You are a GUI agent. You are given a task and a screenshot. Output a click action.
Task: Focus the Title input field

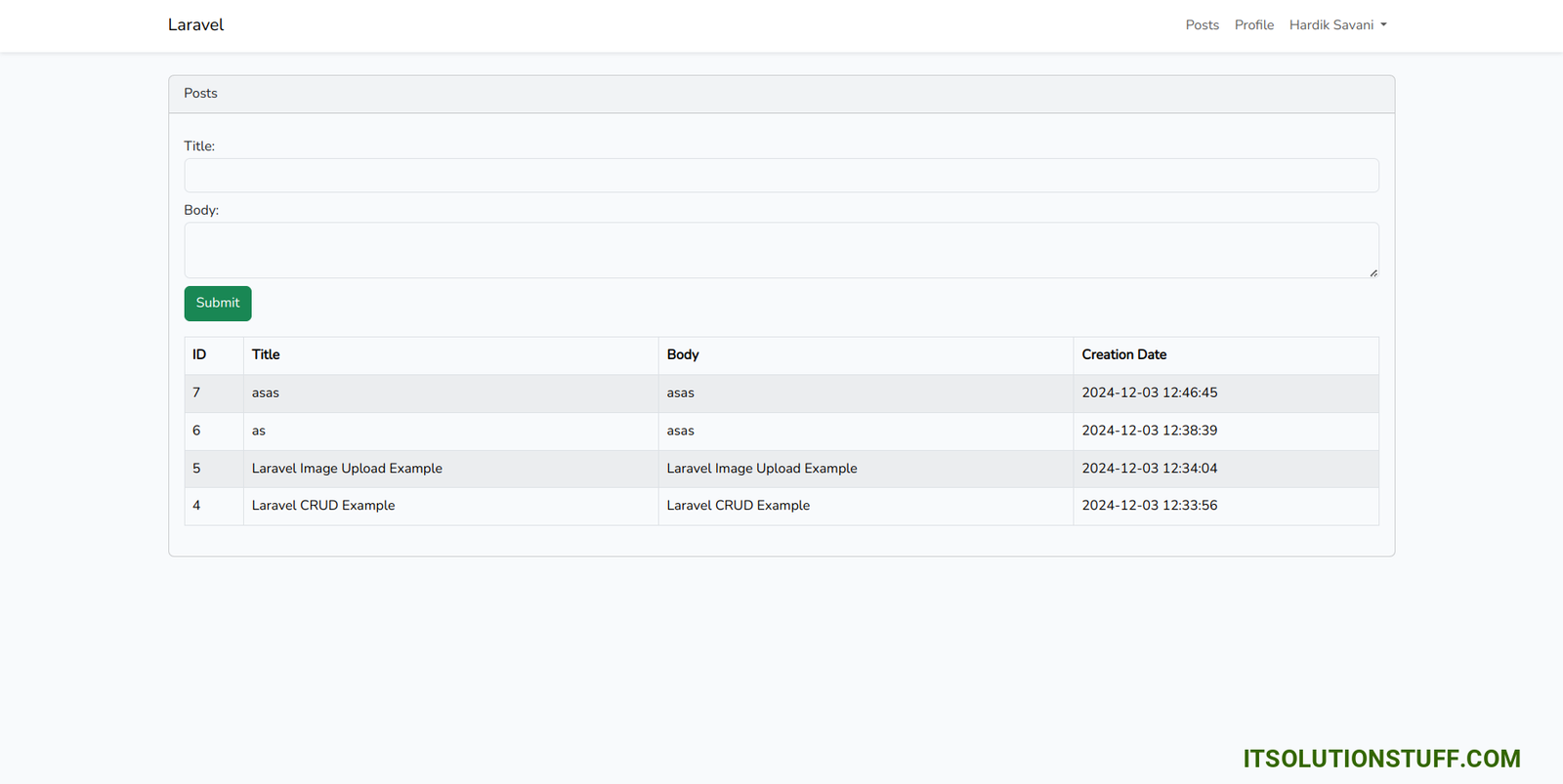[x=781, y=176]
